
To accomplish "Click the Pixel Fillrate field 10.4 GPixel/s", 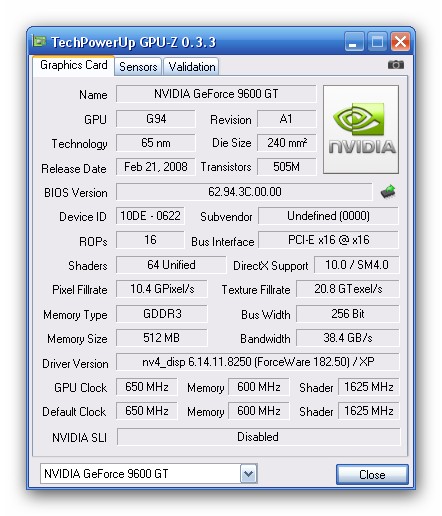I will 162,289.
